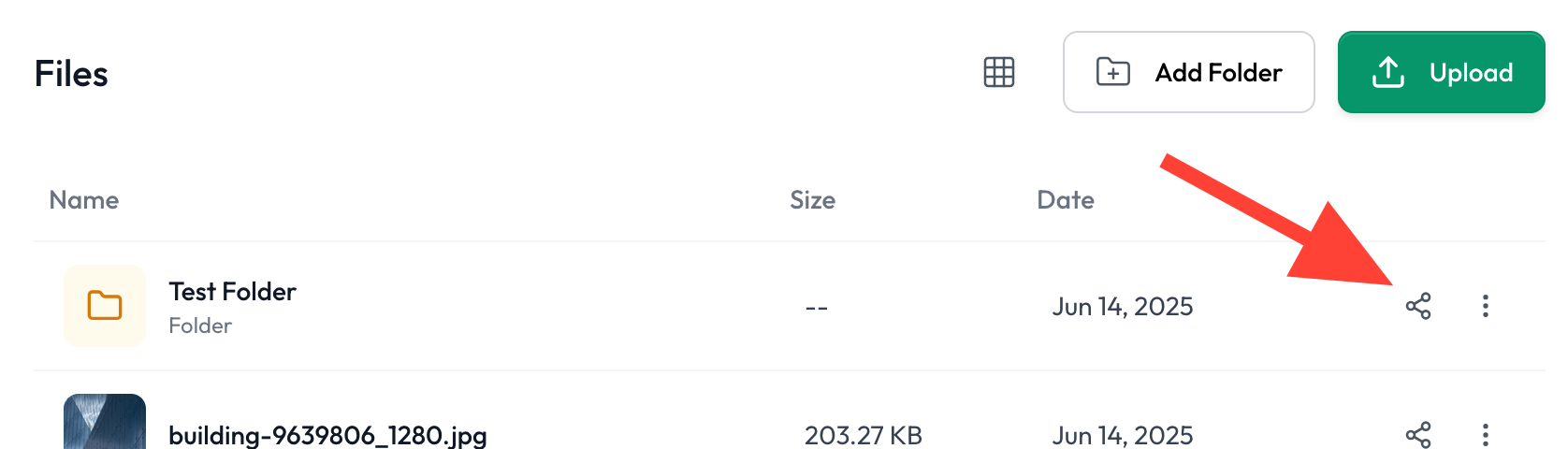Click the folder-plus icon in Add Folder
This screenshot has height=449, width=1568.
point(1113,72)
